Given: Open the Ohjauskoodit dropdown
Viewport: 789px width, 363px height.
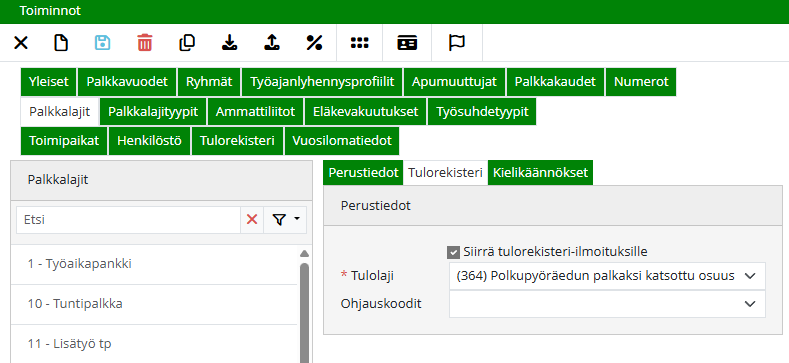Looking at the screenshot, I should coord(607,304).
